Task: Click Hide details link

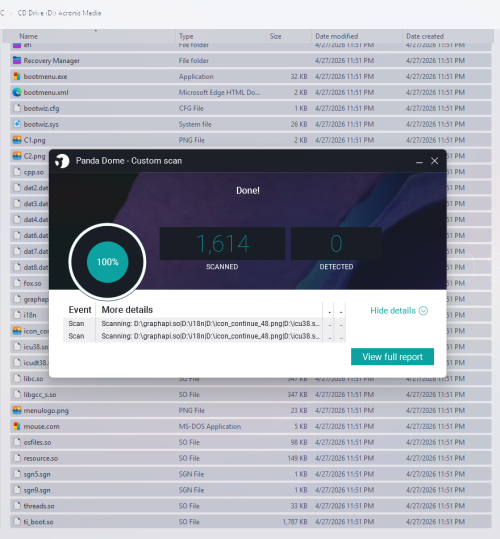Action: (x=393, y=311)
